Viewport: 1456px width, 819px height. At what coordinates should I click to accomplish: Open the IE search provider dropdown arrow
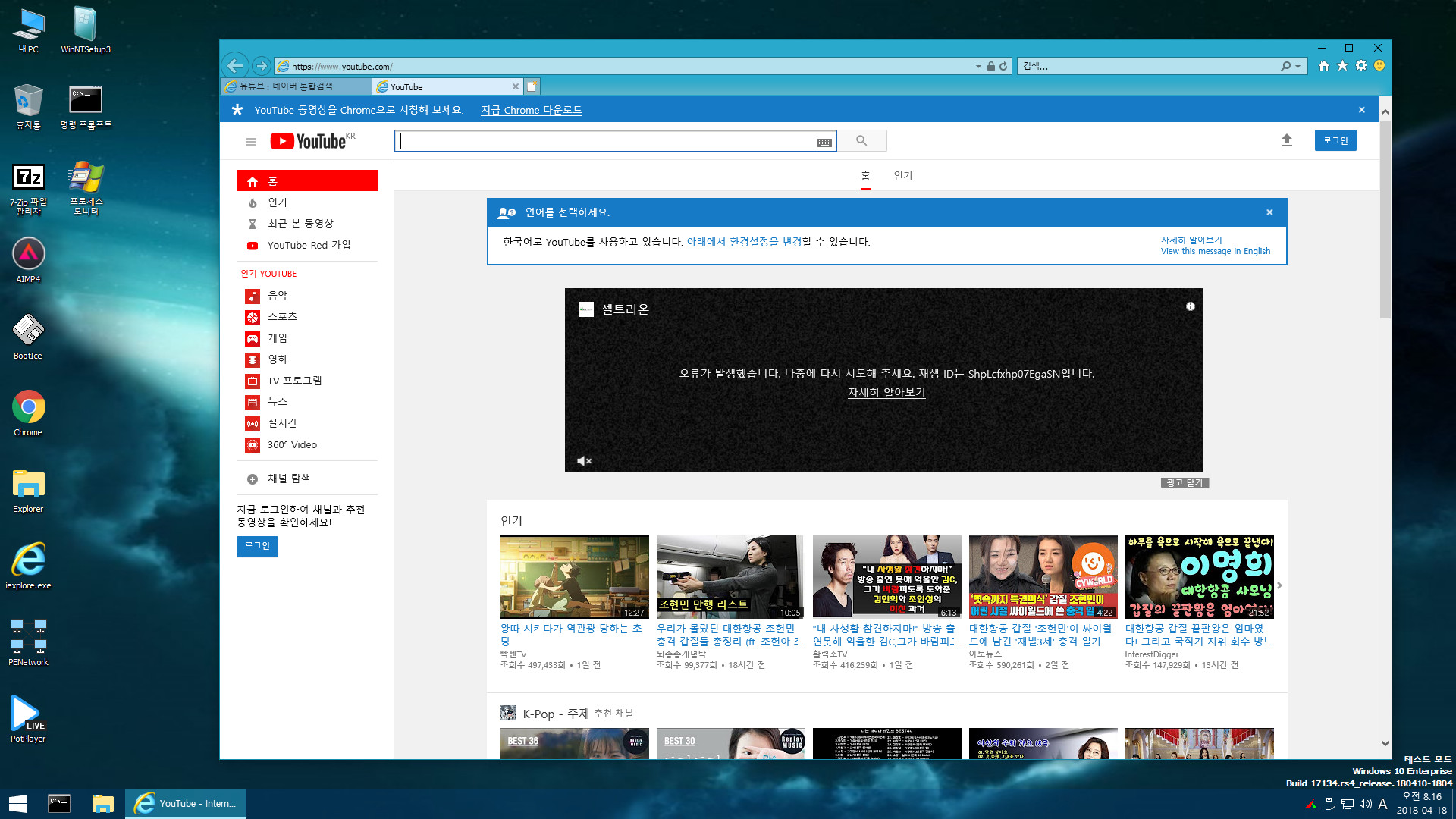(1298, 67)
